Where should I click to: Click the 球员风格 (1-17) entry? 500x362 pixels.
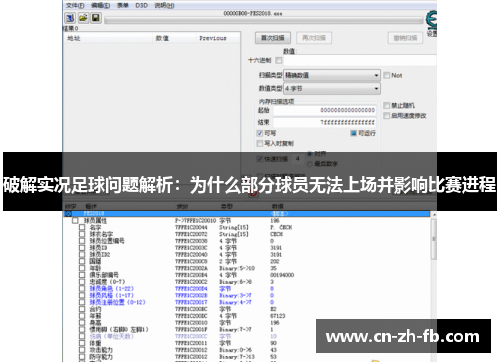[x=111, y=295]
